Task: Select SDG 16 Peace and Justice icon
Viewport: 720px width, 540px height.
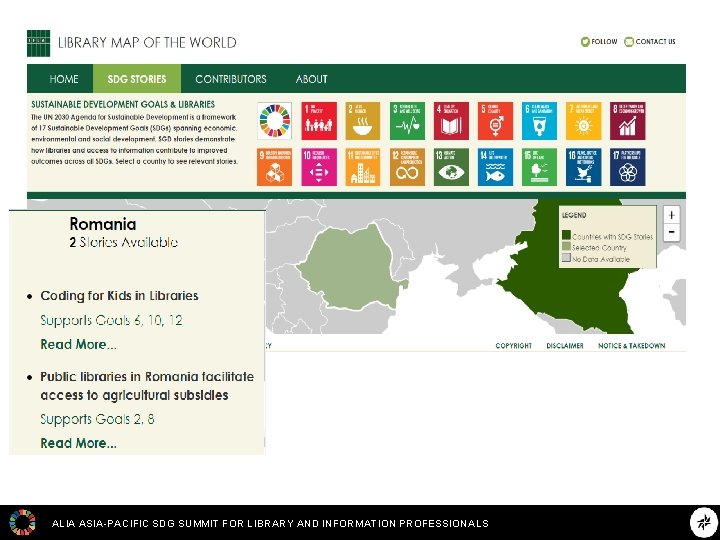Action: (583, 167)
